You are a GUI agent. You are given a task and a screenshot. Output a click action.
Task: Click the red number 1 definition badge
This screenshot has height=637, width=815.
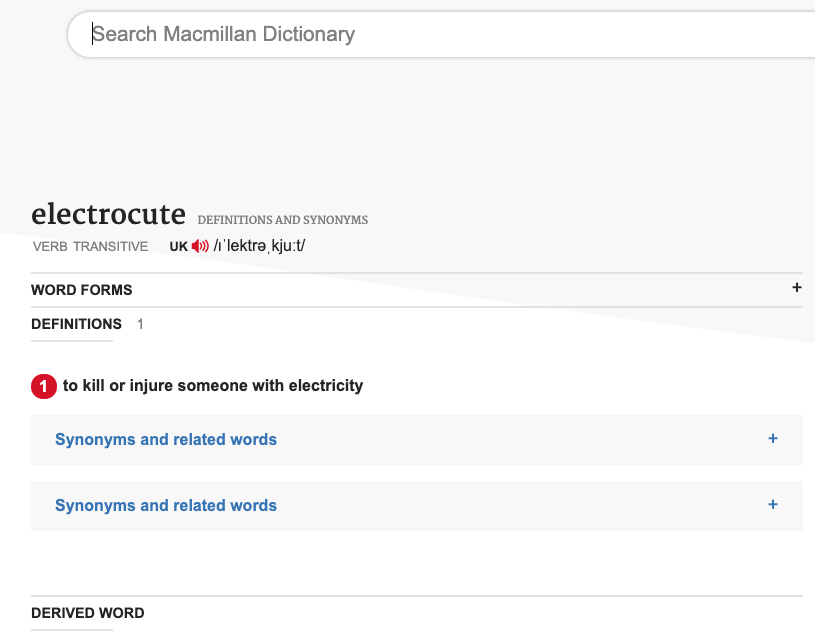coord(44,386)
